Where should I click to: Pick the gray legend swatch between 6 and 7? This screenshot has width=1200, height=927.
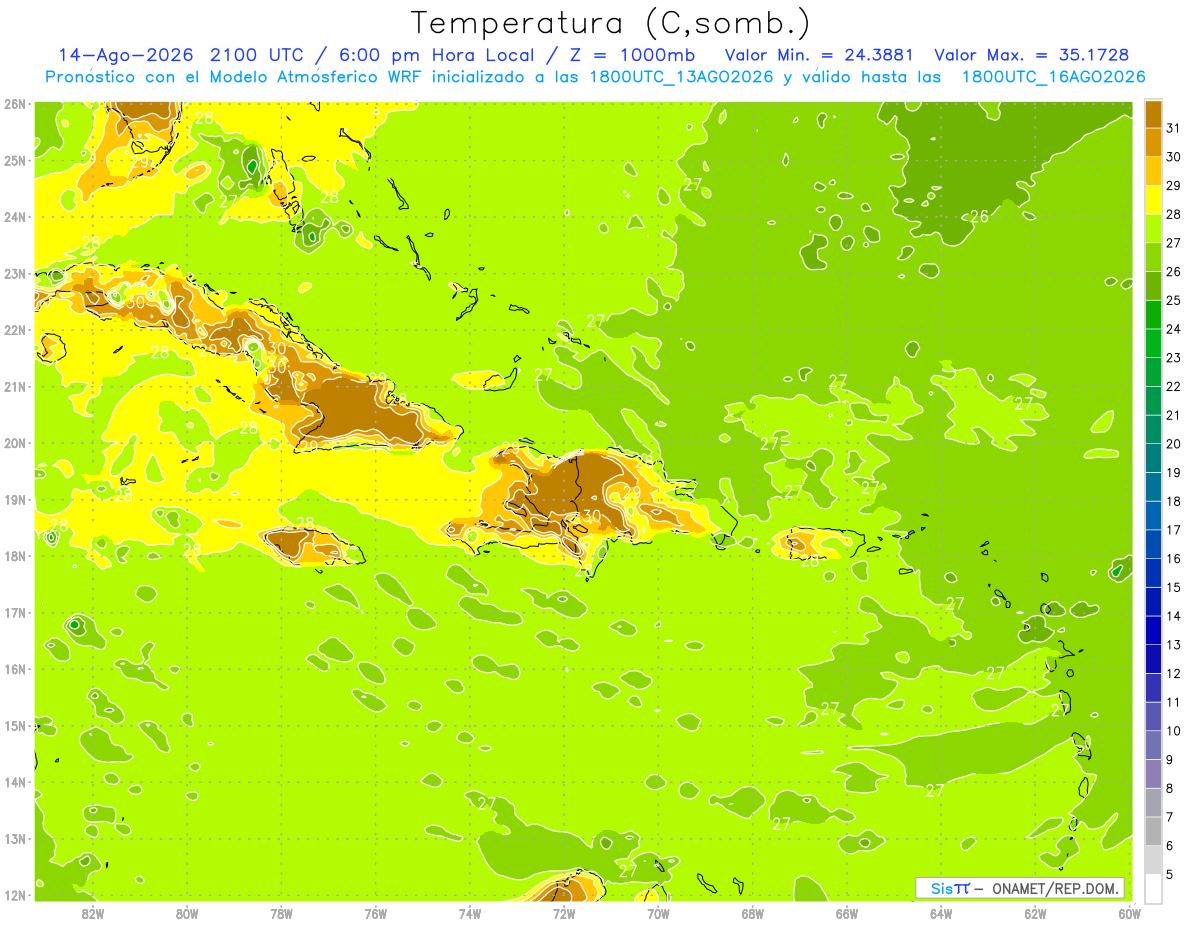[1153, 831]
